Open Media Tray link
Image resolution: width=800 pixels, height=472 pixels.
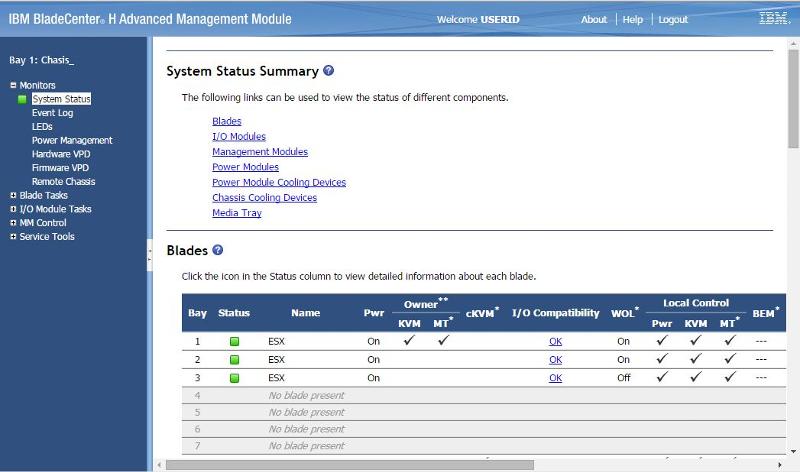tap(237, 213)
